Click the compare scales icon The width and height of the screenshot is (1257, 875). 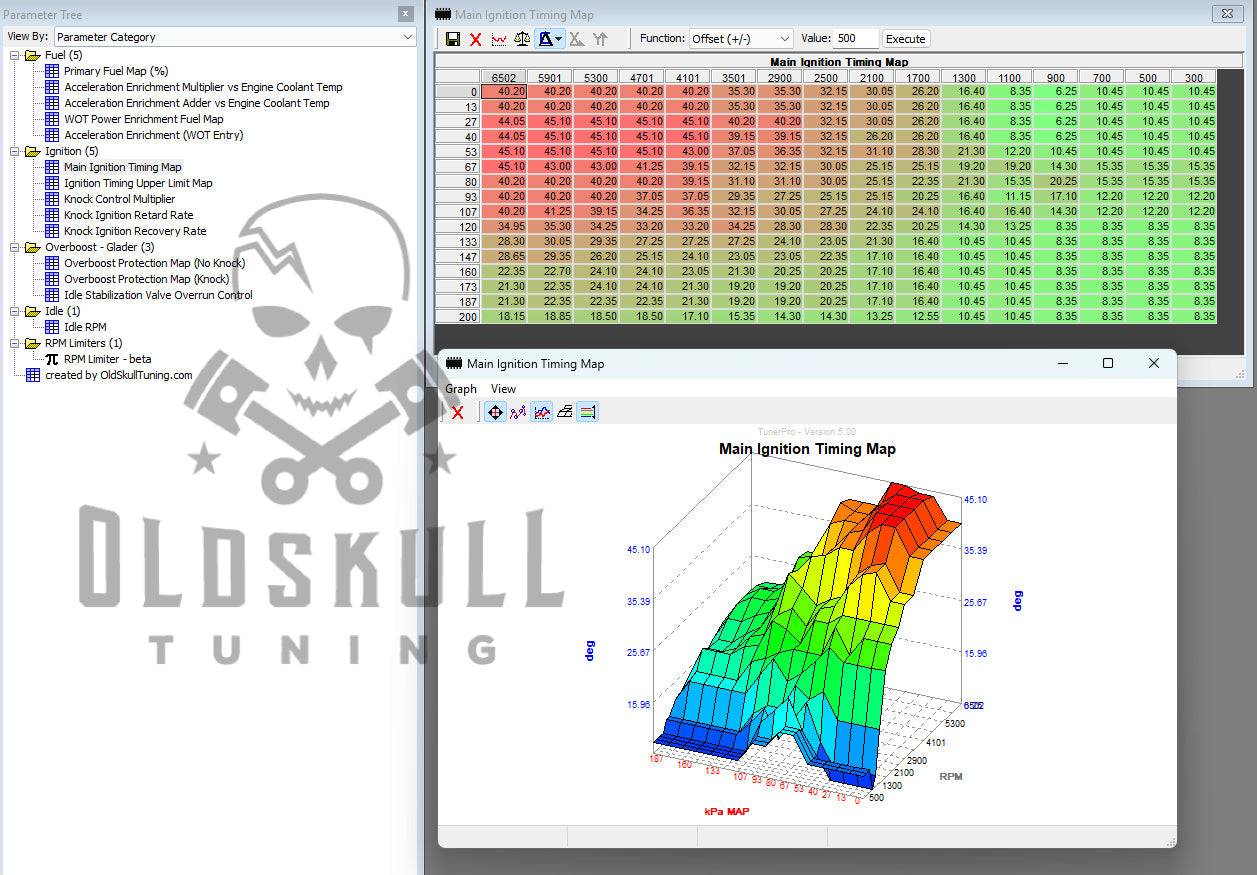(523, 39)
